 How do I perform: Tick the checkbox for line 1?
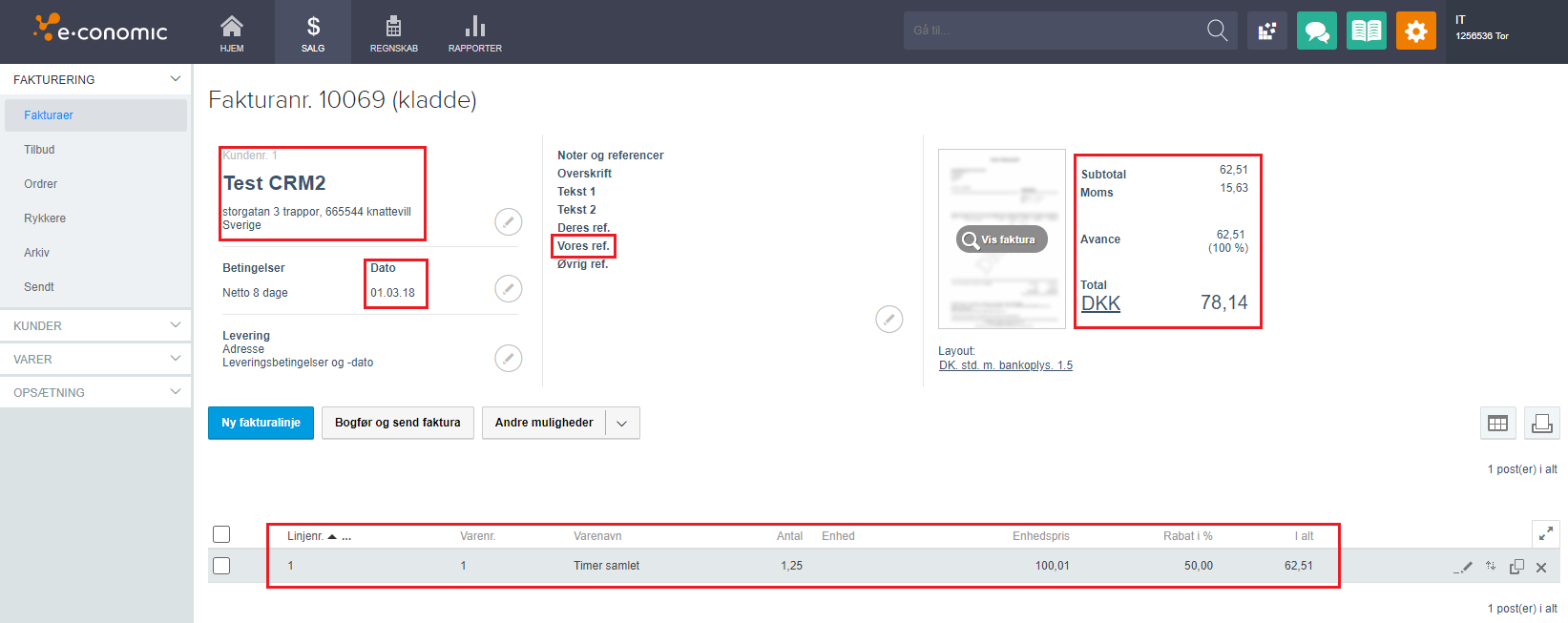point(221,566)
